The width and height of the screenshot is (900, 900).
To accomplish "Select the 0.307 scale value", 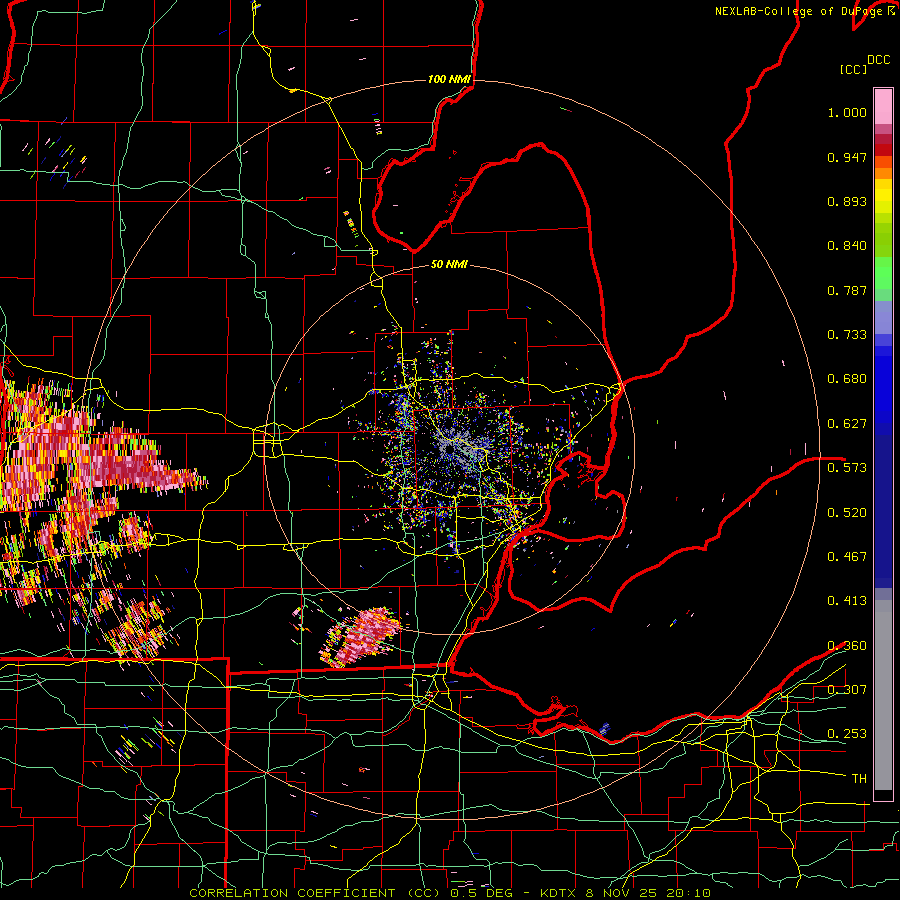I will 847,689.
